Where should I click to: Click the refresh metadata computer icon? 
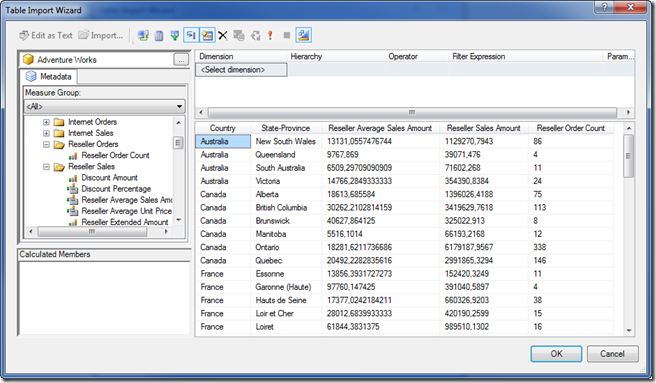click(144, 36)
